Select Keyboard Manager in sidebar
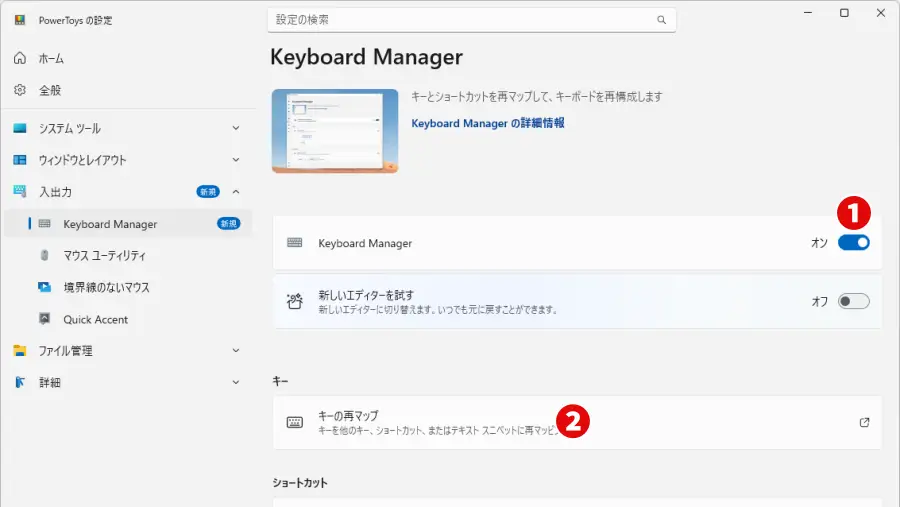The image size is (900, 507). point(127,224)
